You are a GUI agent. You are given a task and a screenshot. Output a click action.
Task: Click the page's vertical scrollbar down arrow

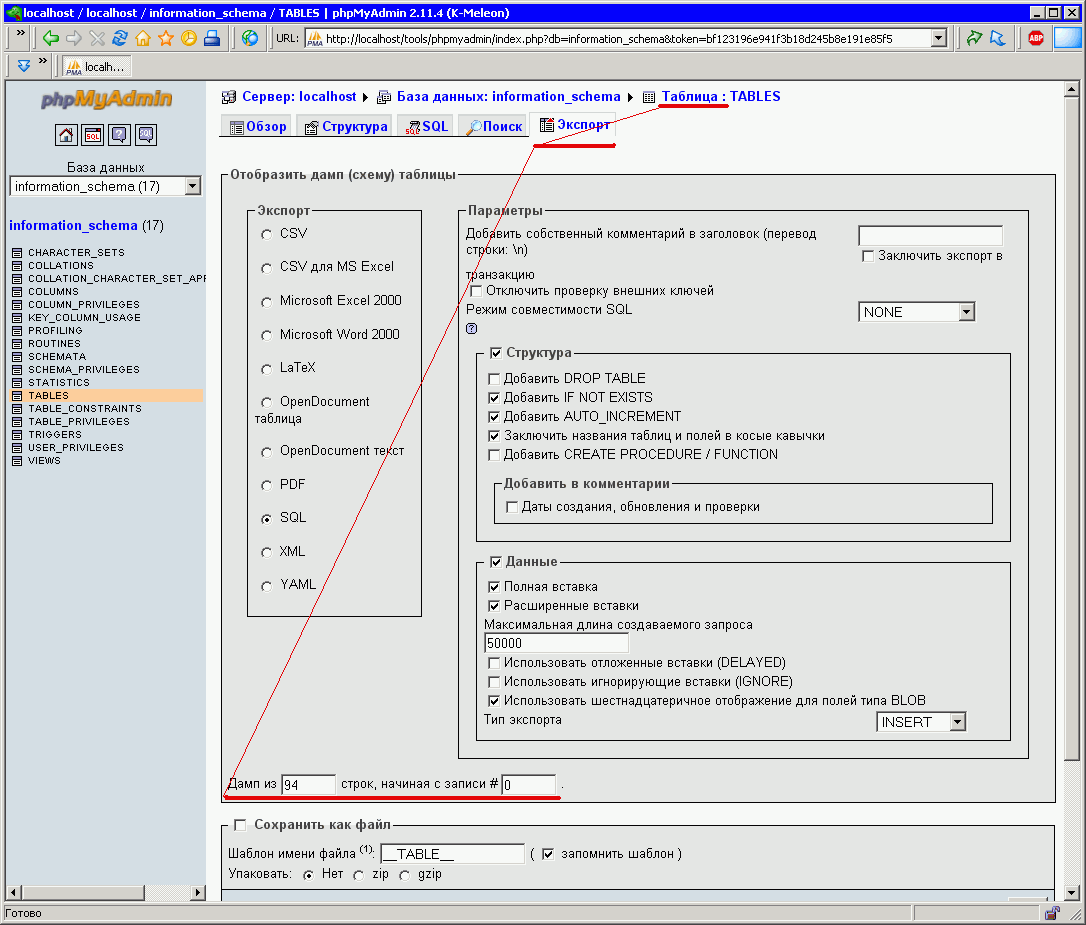tap(1071, 892)
